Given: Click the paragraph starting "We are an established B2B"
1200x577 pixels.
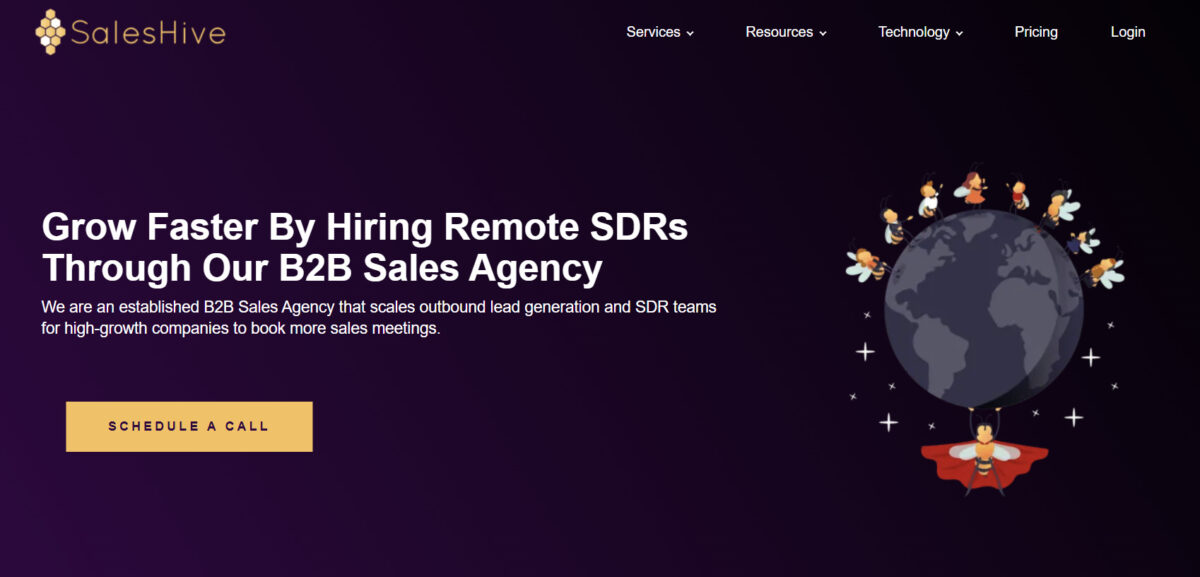Looking at the screenshot, I should click(379, 317).
